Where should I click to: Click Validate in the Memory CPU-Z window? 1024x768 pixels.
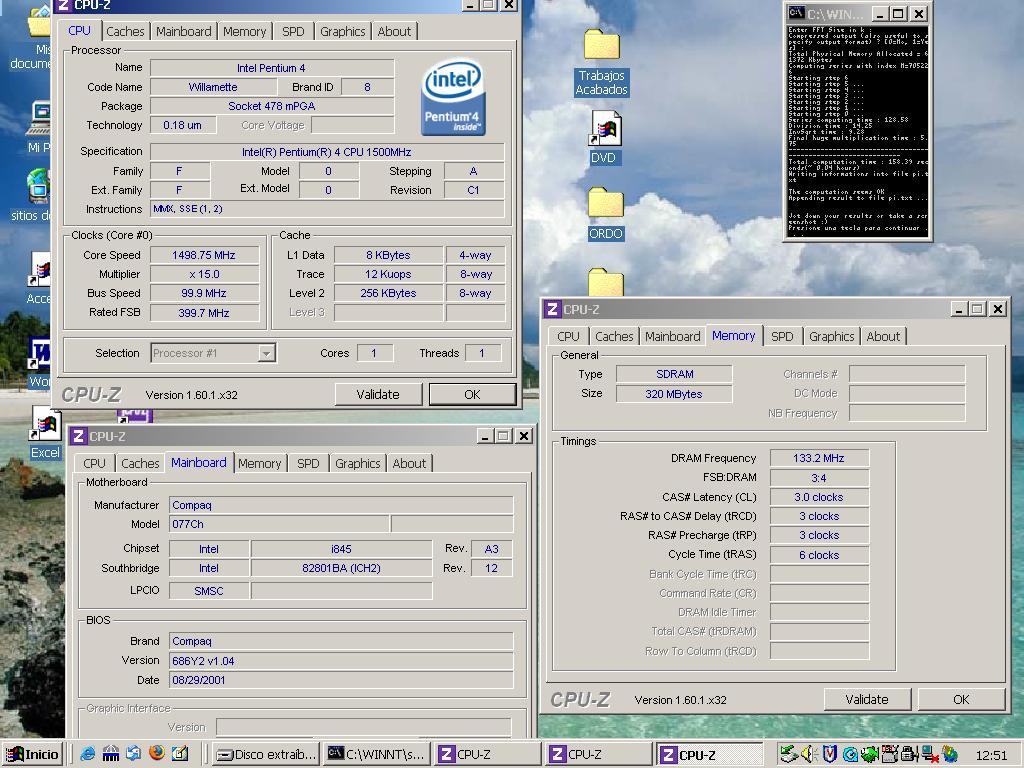[x=867, y=699]
